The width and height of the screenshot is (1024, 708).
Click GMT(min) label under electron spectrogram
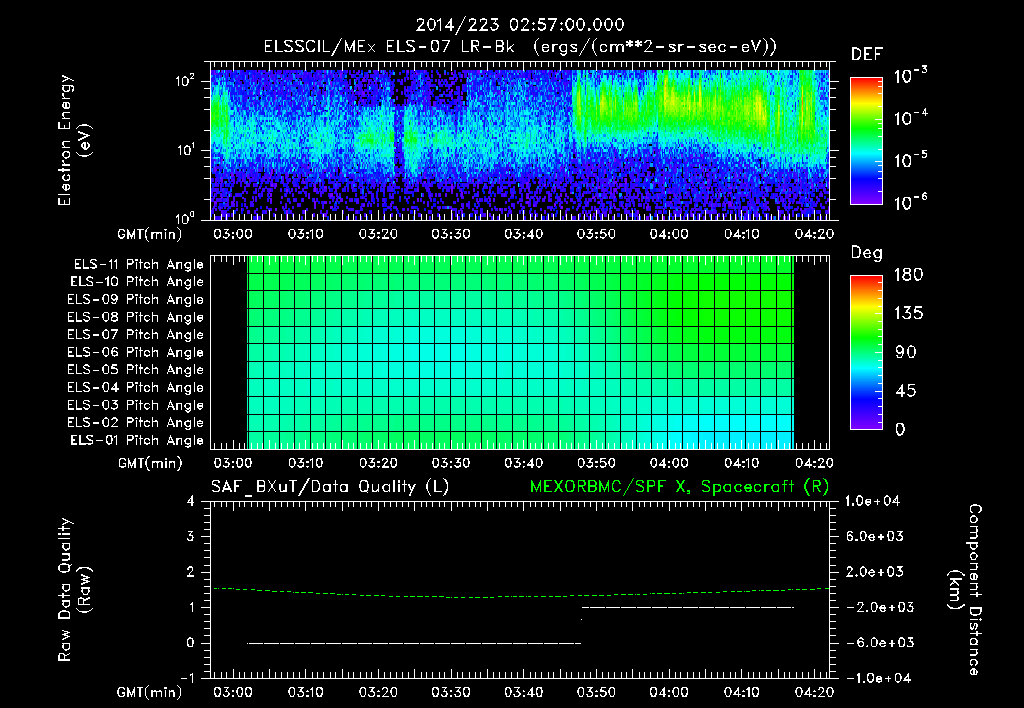click(x=150, y=234)
